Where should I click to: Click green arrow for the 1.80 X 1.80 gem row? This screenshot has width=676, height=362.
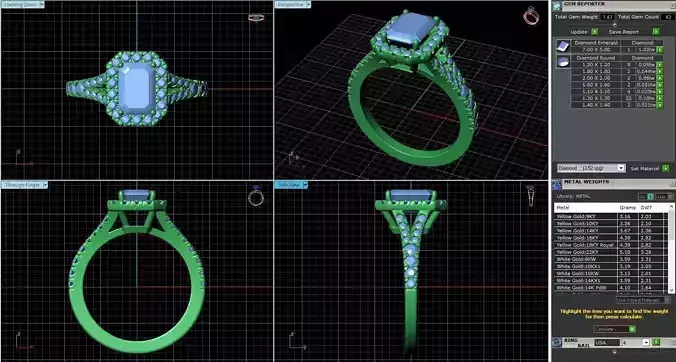pyautogui.click(x=660, y=72)
